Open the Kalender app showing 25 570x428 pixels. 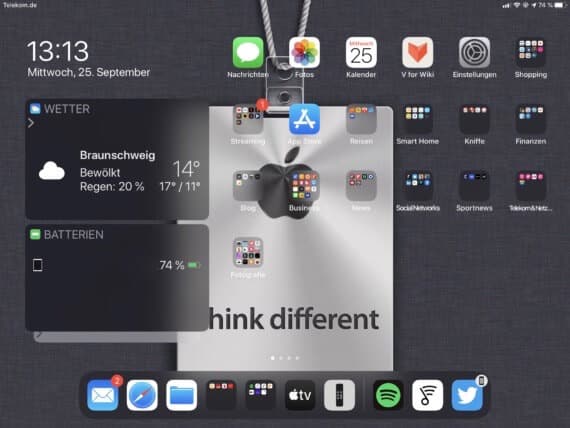tap(361, 53)
